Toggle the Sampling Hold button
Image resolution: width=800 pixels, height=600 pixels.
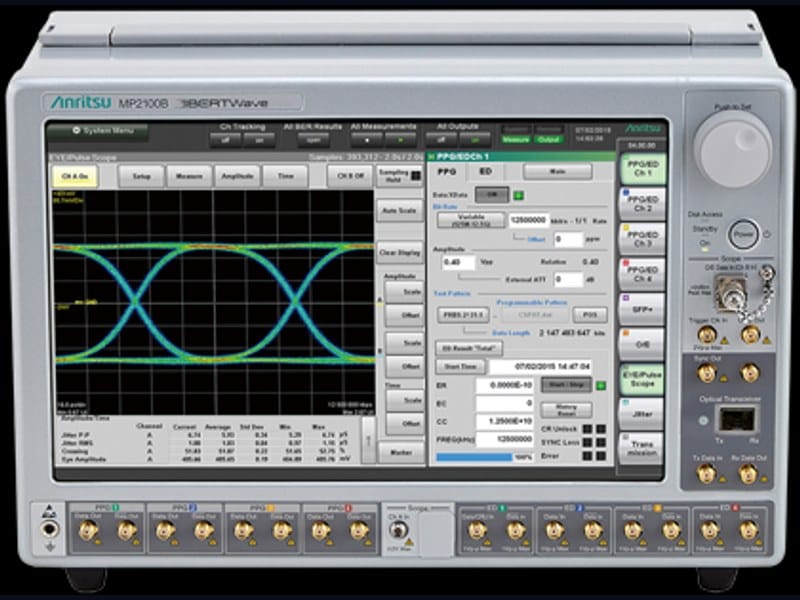click(400, 176)
